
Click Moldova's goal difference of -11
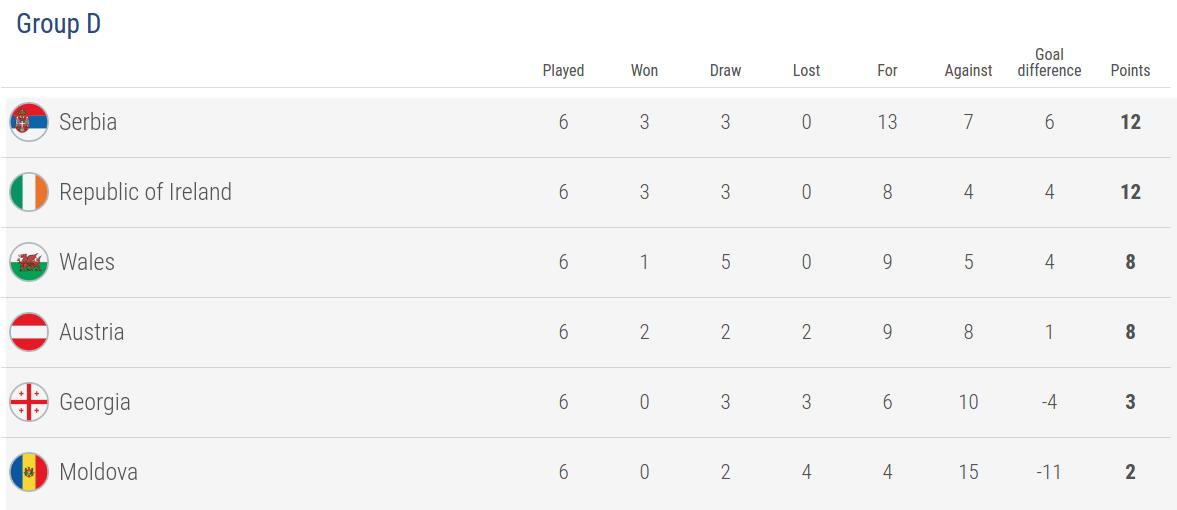pos(1049,472)
